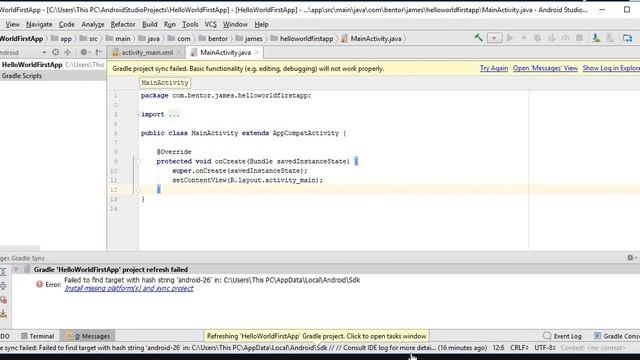Open the Messages panel gear settings
640x360 pixels.
tap(631, 258)
